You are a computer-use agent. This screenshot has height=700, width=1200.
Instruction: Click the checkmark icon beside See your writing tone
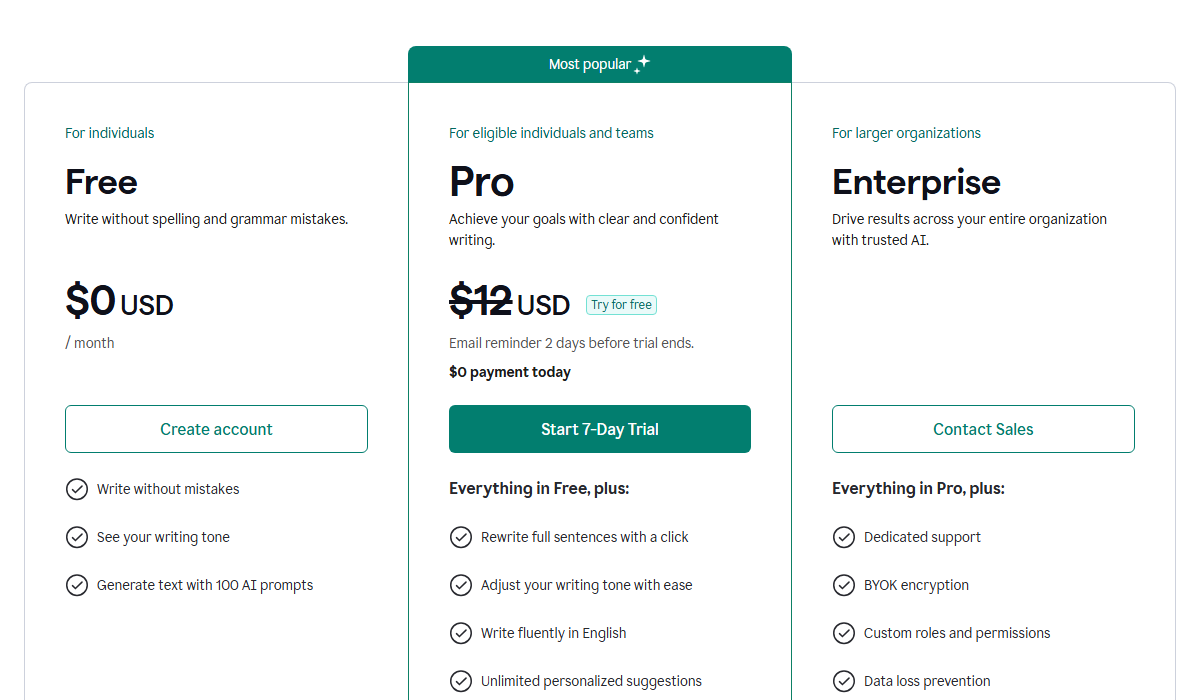click(77, 537)
